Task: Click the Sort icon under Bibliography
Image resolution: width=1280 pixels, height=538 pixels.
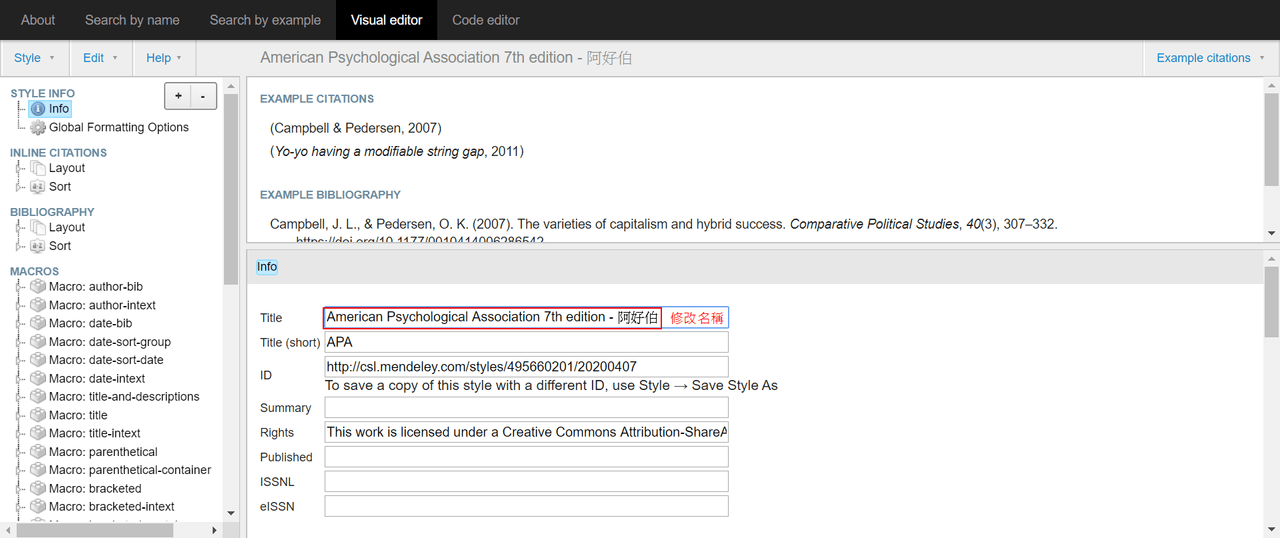Action: [x=38, y=246]
